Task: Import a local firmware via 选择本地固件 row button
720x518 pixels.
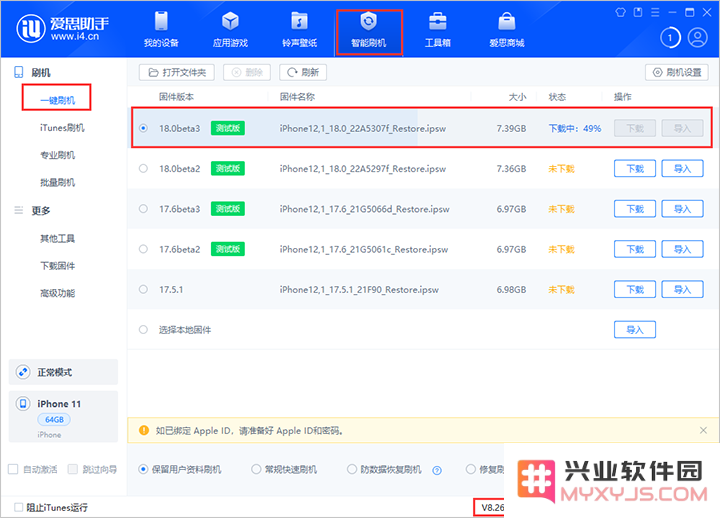Action: [x=635, y=330]
